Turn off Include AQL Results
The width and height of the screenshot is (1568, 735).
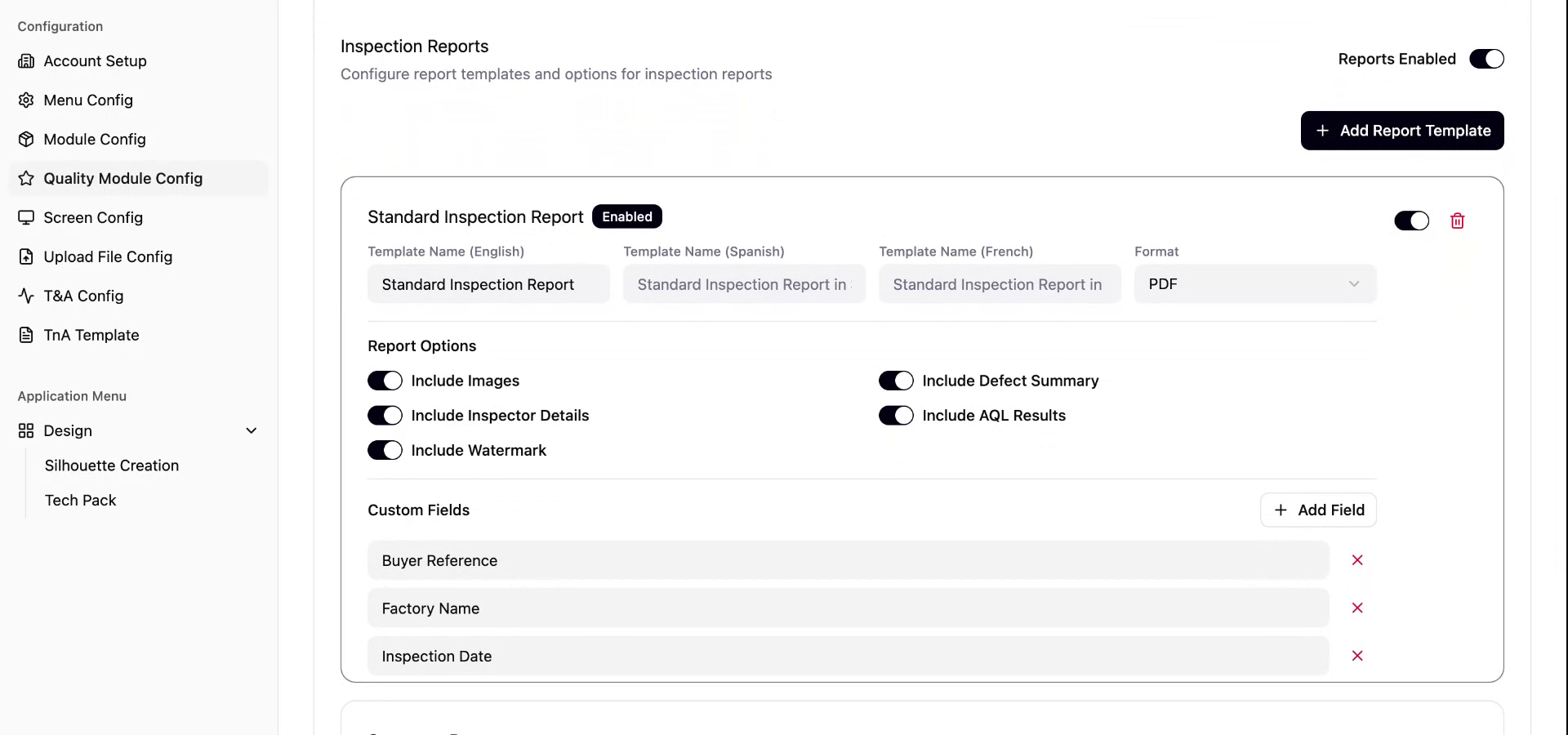pyautogui.click(x=896, y=416)
